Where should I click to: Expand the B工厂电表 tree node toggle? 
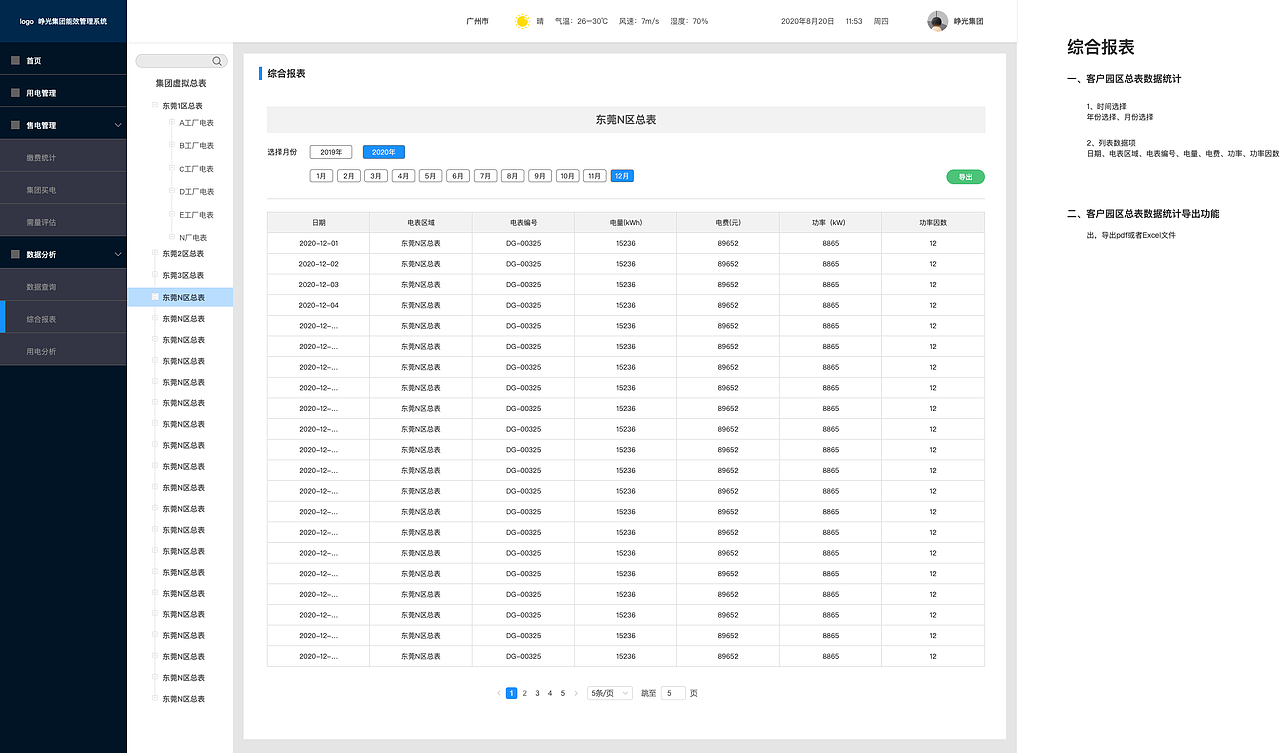172,146
